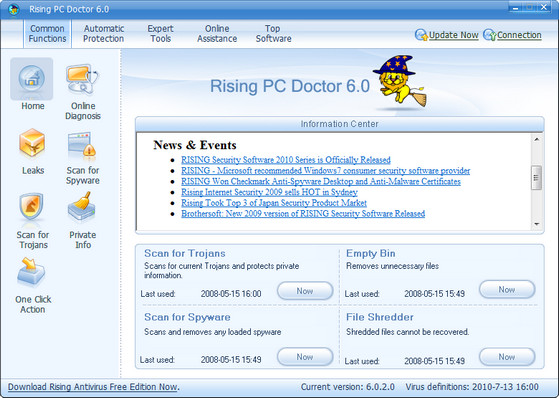
Task: Select Scan for Trojans shield icon
Action: tap(32, 207)
